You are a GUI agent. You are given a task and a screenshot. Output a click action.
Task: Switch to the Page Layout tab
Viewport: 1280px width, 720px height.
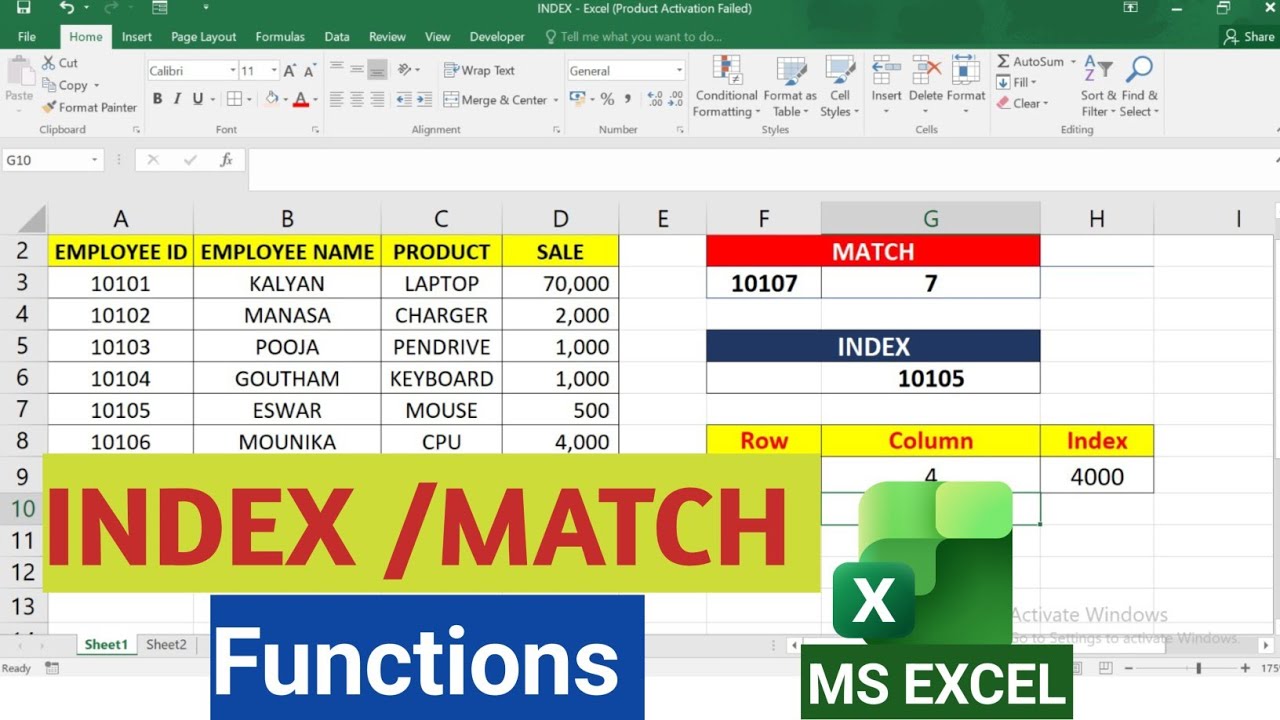point(204,37)
